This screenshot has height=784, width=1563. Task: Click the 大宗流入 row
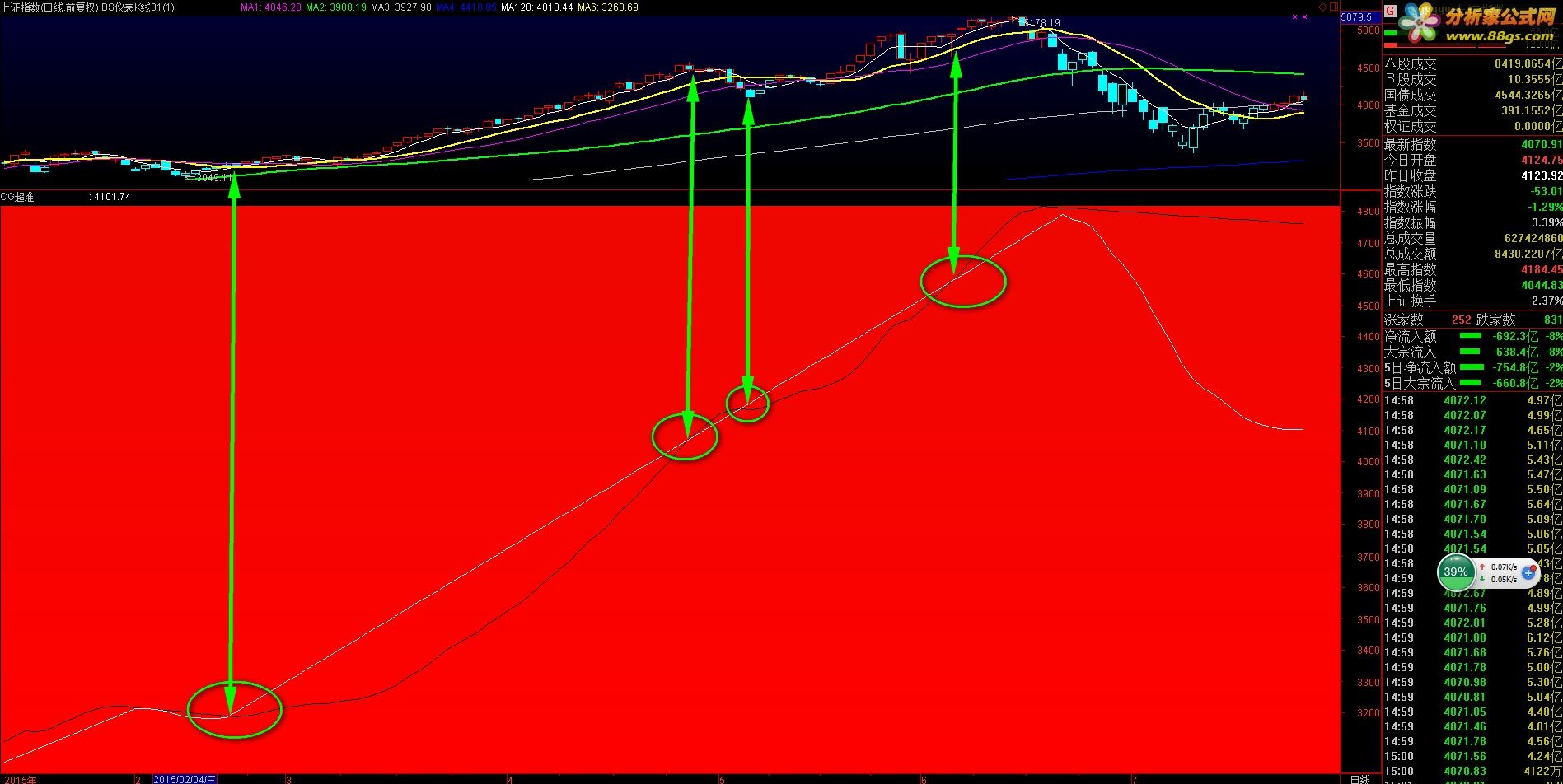click(1473, 352)
